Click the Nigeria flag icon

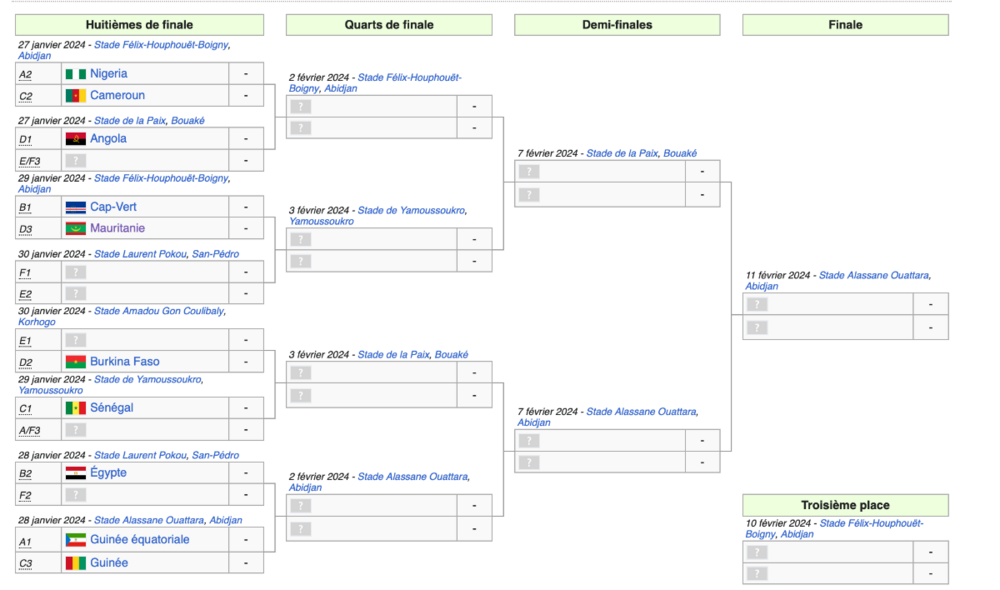coord(75,74)
